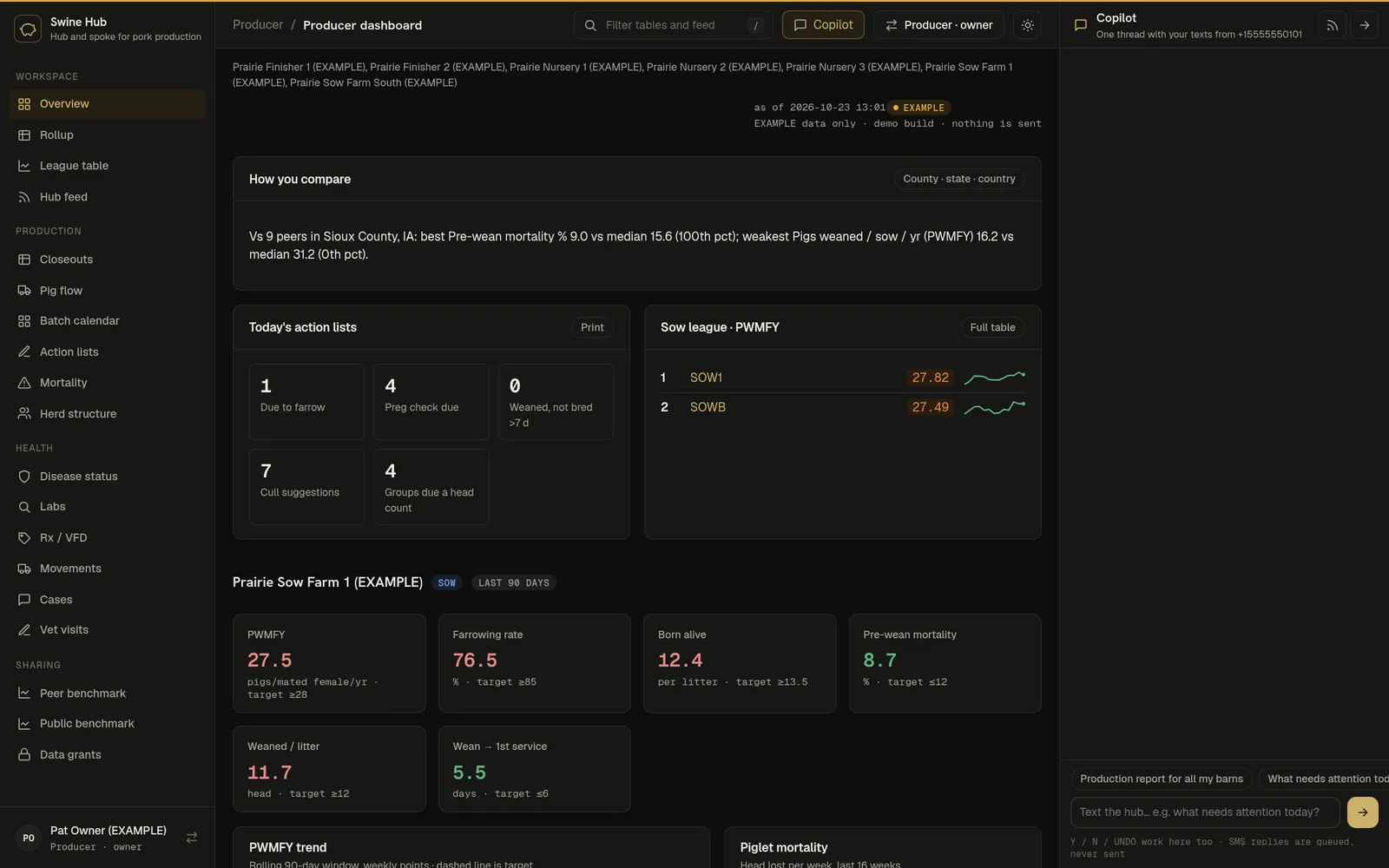This screenshot has width=1389, height=868.
Task: Navigate to Pig flow
Action: (x=107, y=291)
